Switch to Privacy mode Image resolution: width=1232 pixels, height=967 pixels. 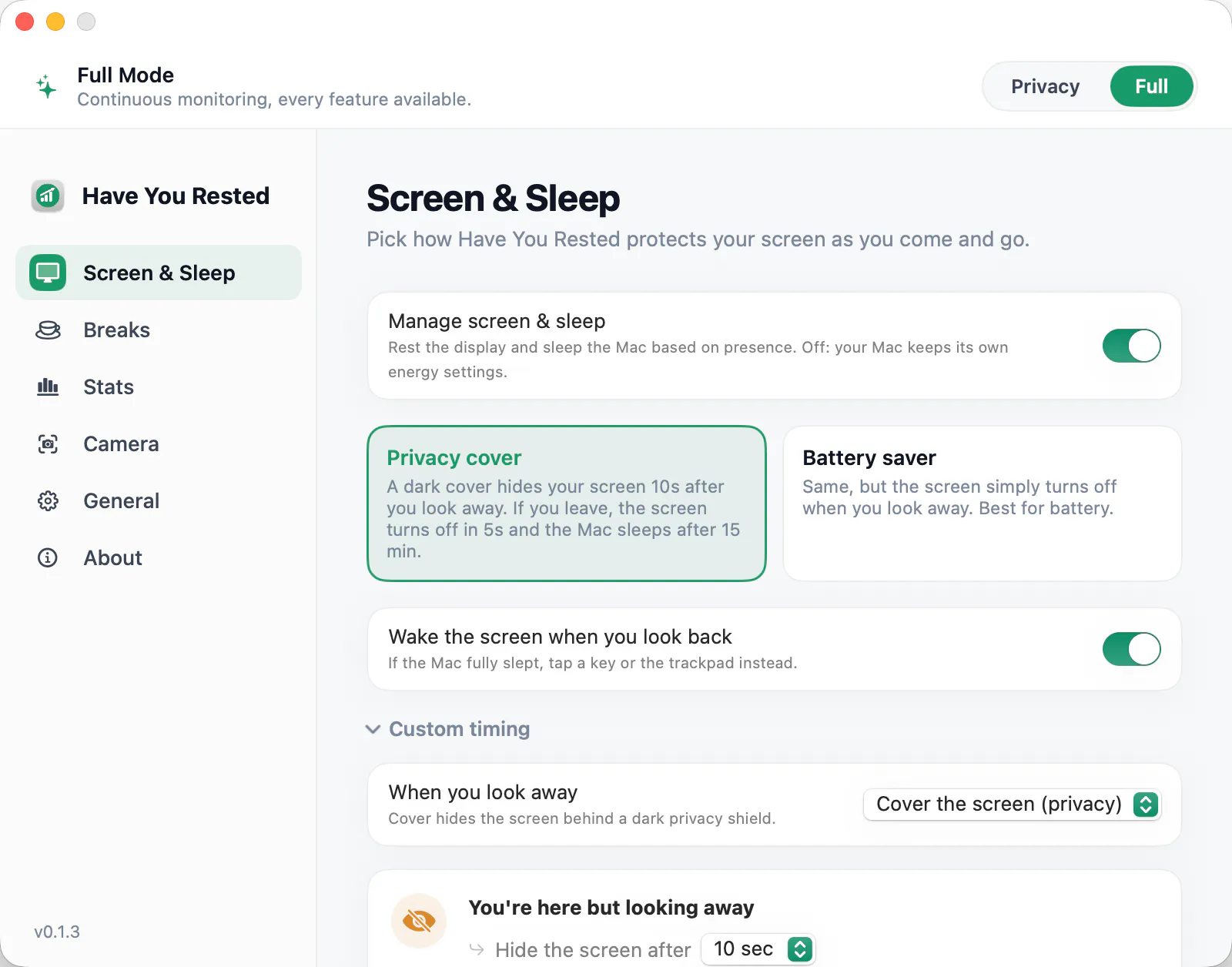[x=1045, y=86]
